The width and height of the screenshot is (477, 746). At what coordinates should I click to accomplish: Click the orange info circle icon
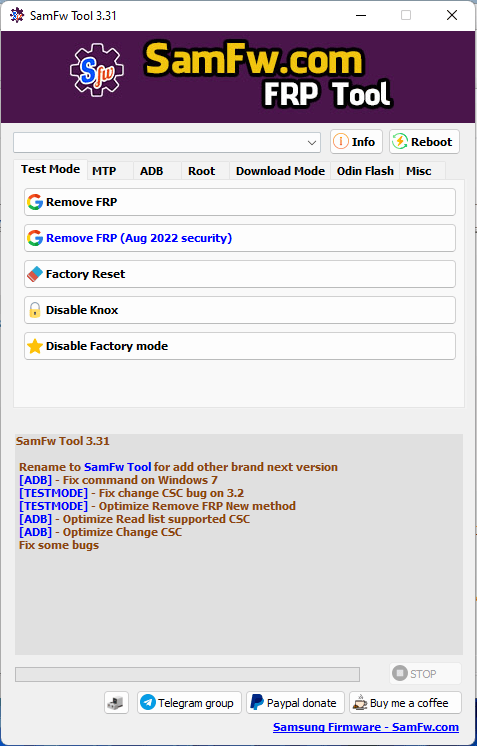pyautogui.click(x=341, y=141)
